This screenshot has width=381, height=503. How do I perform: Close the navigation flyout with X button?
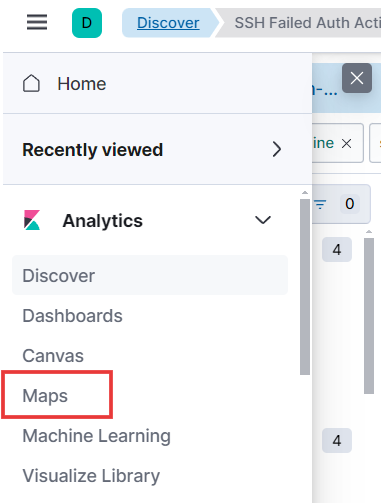point(357,78)
